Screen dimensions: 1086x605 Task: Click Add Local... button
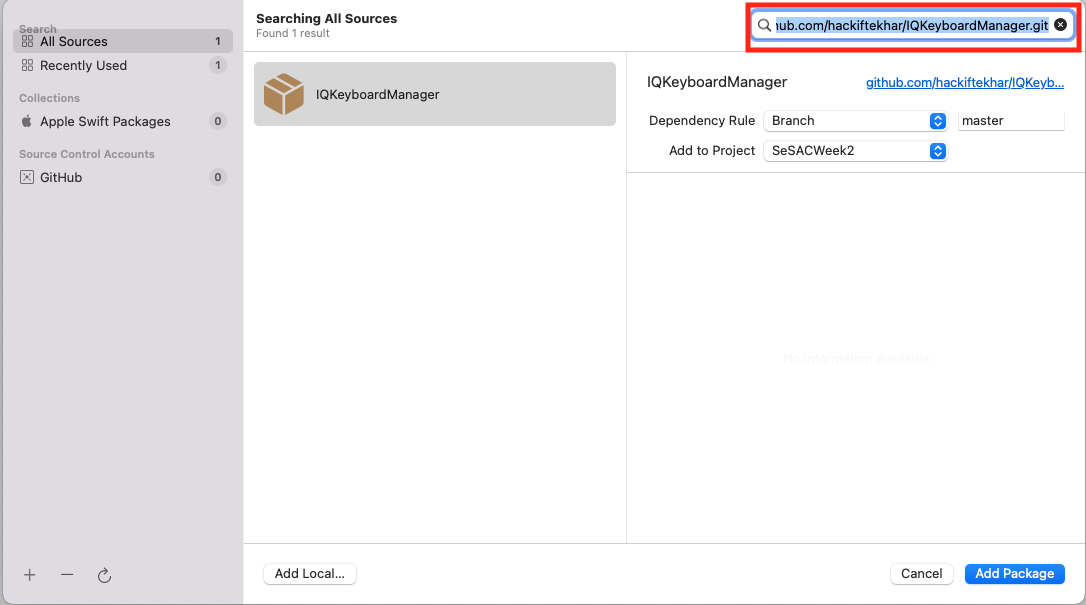tap(310, 574)
